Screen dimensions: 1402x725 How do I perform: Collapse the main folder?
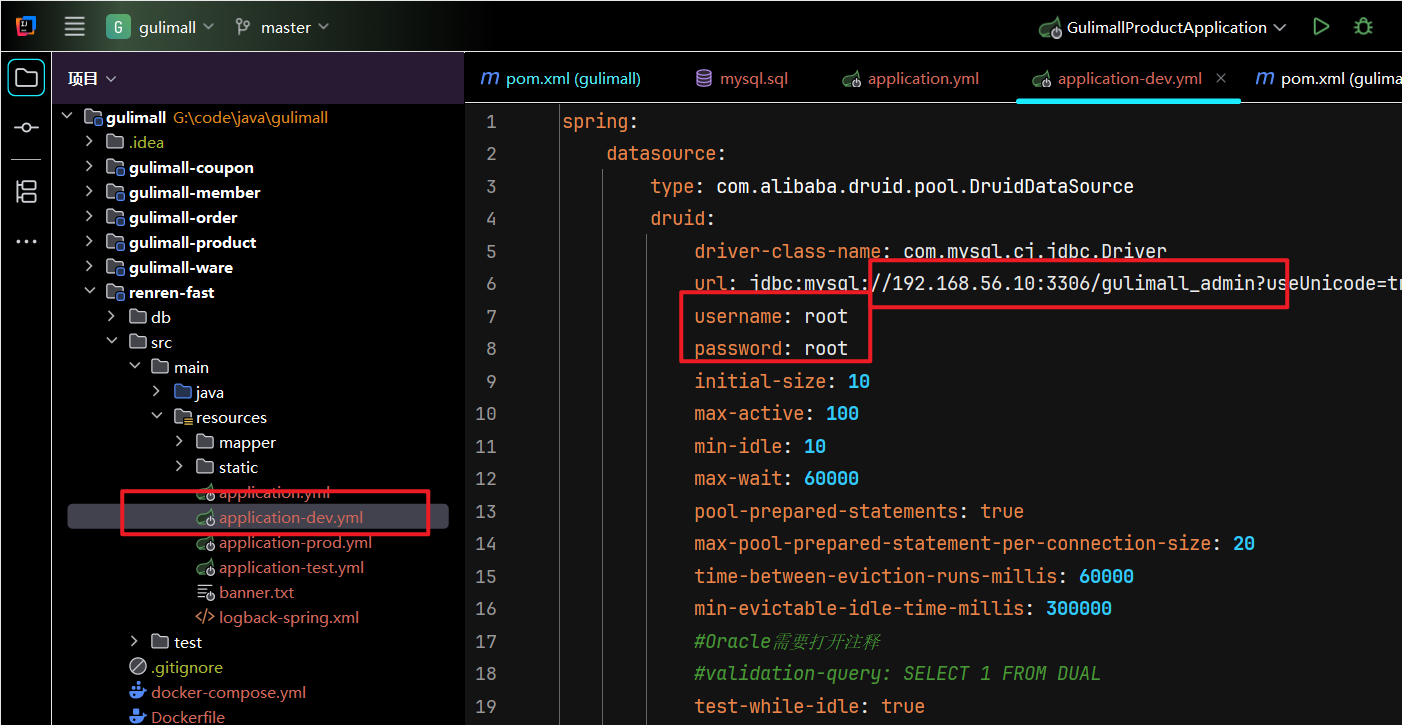coord(135,367)
